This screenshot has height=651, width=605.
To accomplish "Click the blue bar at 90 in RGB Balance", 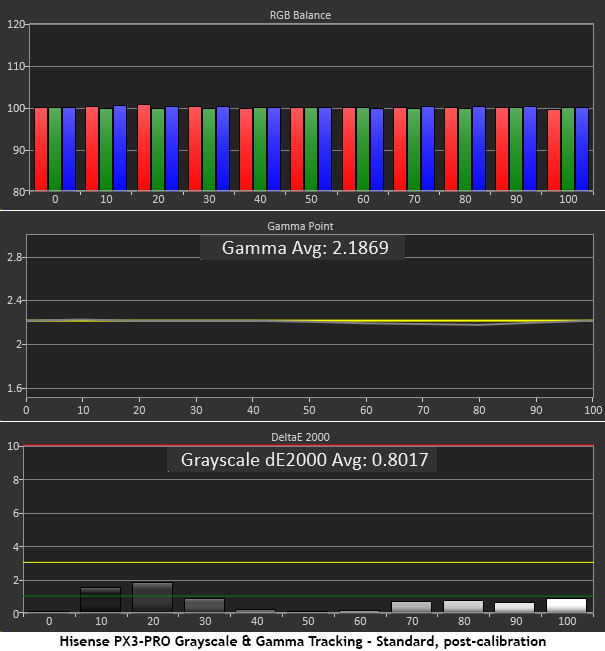I will (x=530, y=149).
